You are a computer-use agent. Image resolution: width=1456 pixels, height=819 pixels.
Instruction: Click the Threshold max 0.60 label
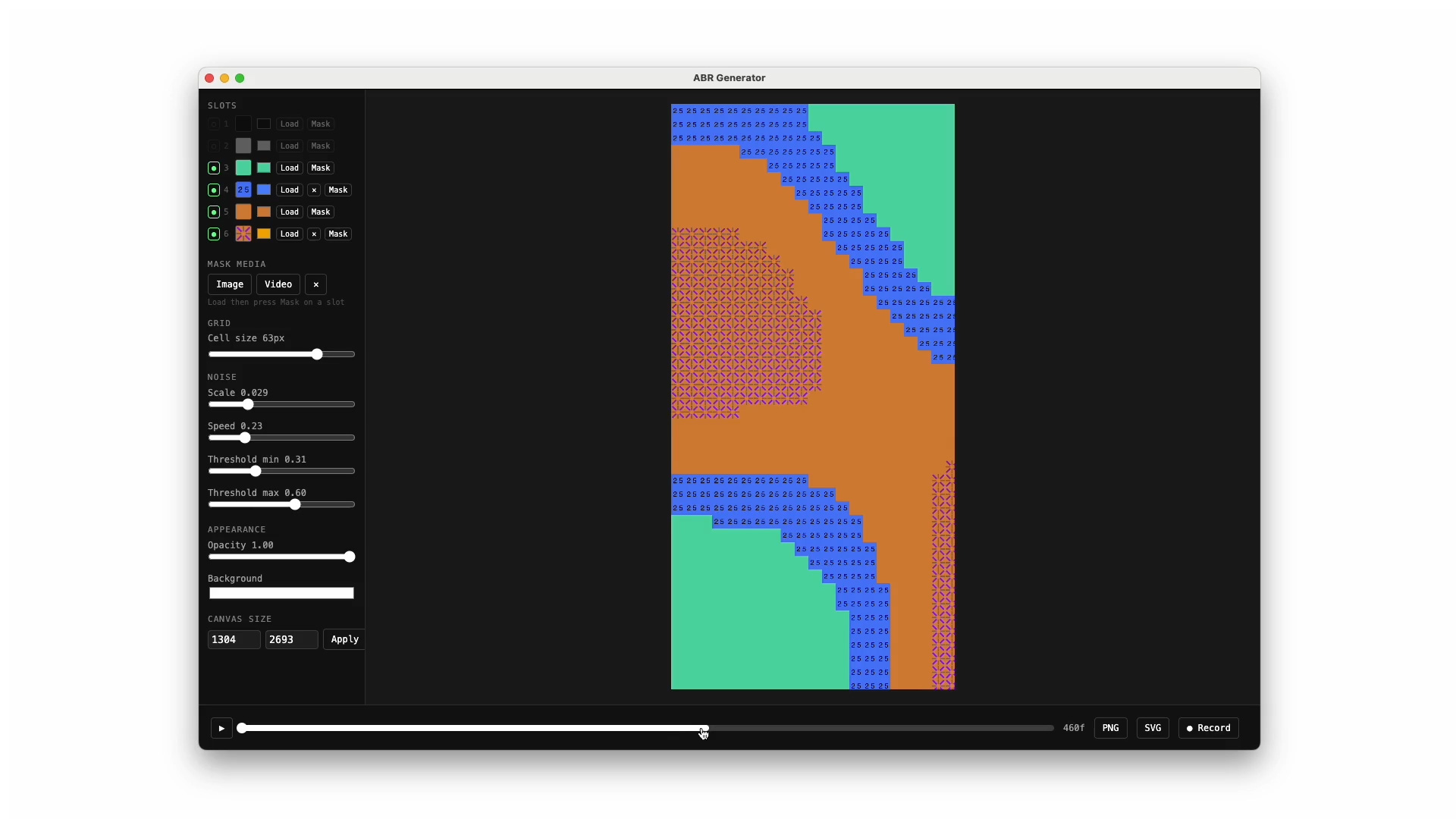coord(257,493)
